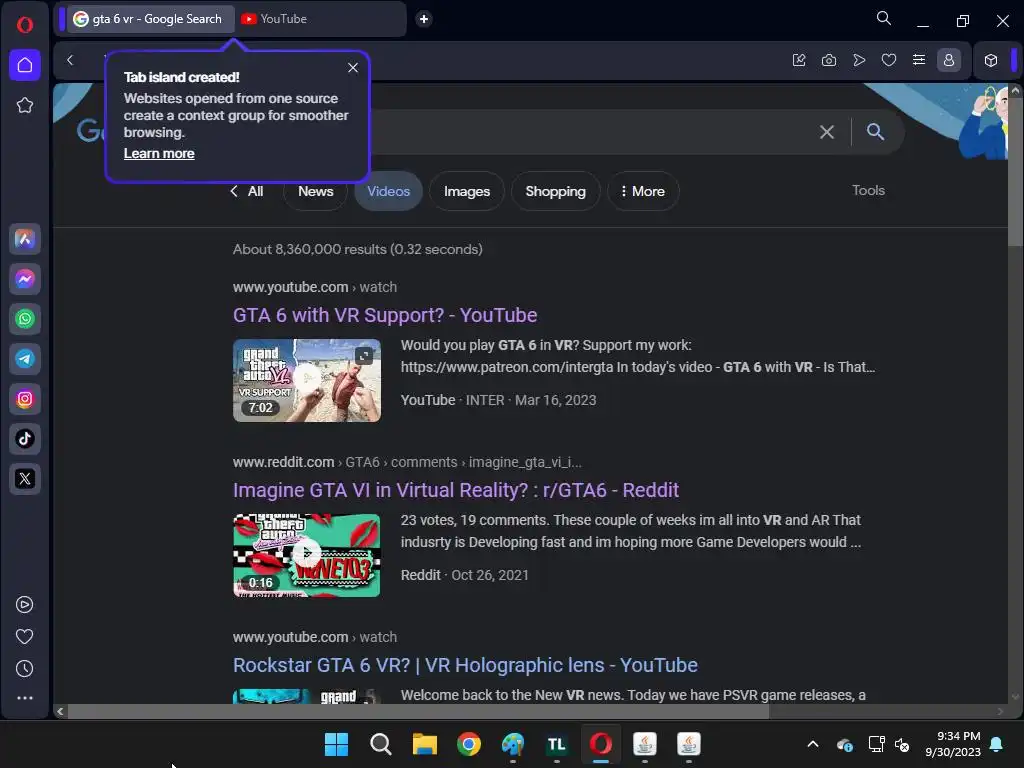Open Windows taskbar search
The width and height of the screenshot is (1024, 768).
(x=381, y=744)
